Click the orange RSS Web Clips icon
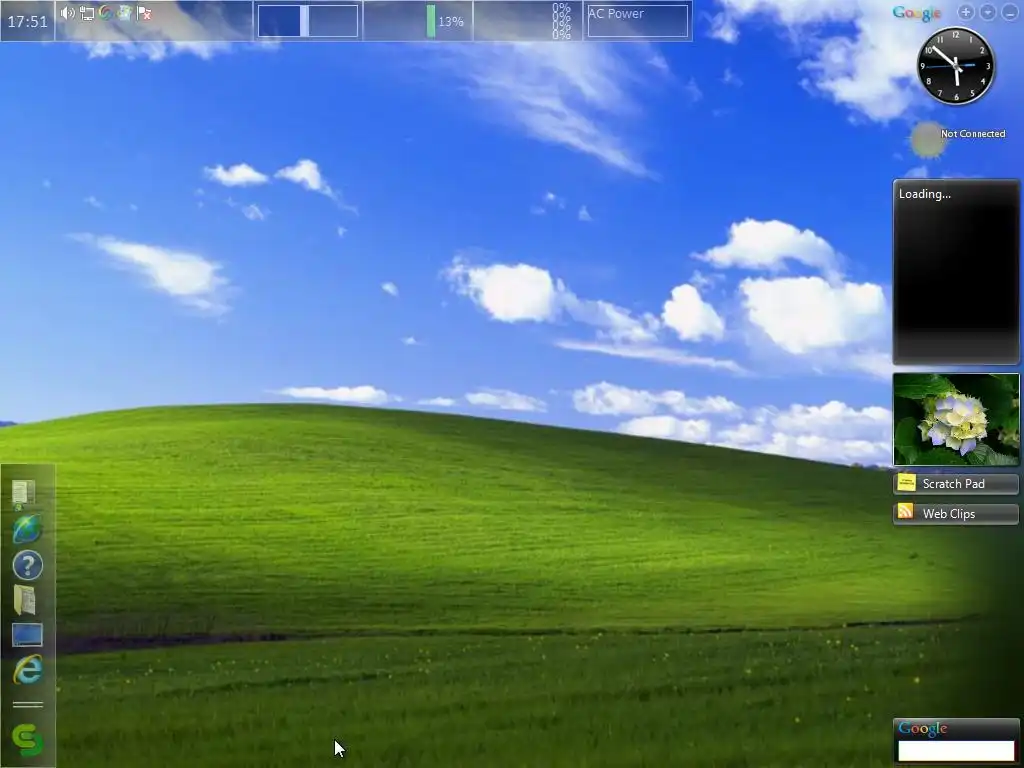Image resolution: width=1024 pixels, height=768 pixels. tap(906, 512)
